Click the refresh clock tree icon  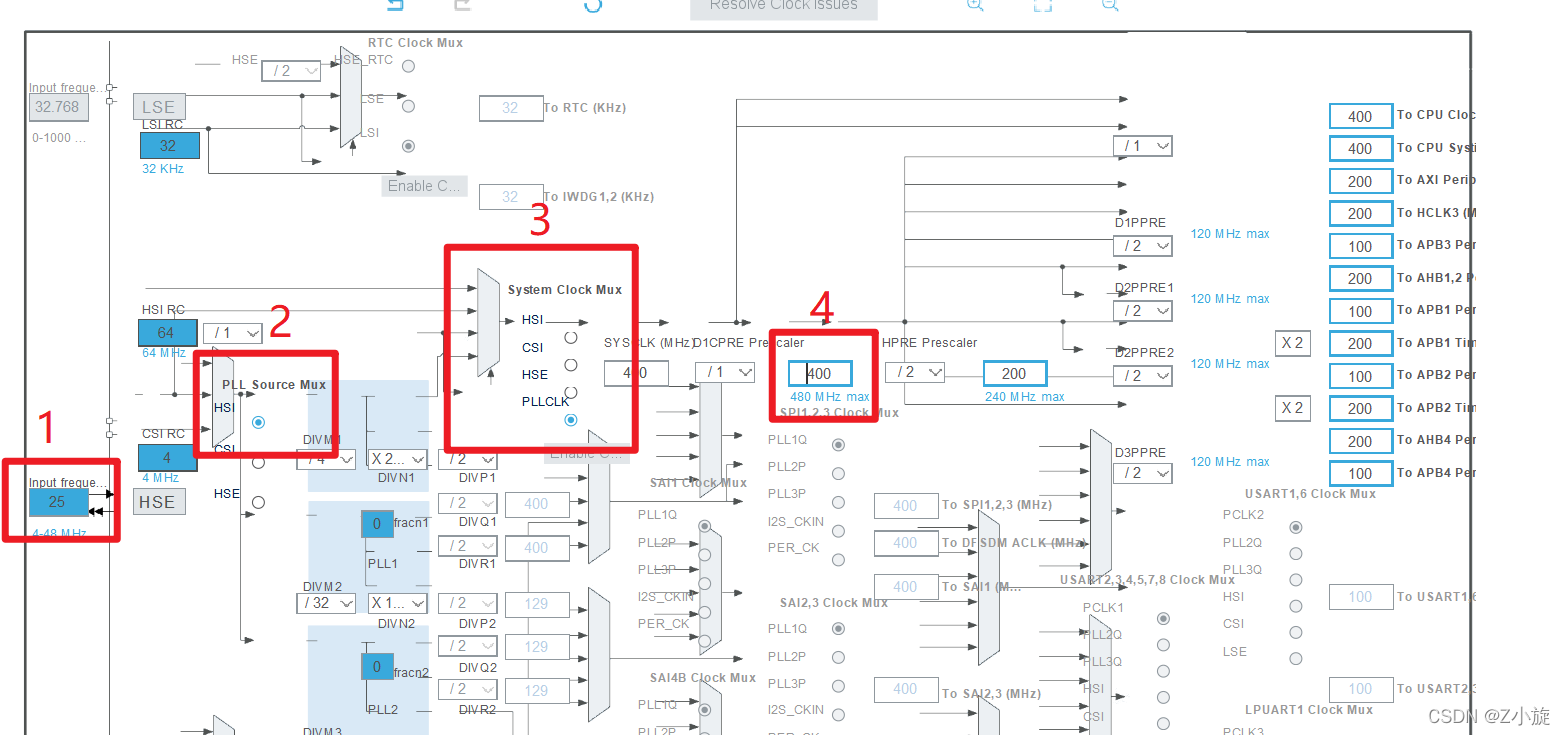[x=593, y=4]
